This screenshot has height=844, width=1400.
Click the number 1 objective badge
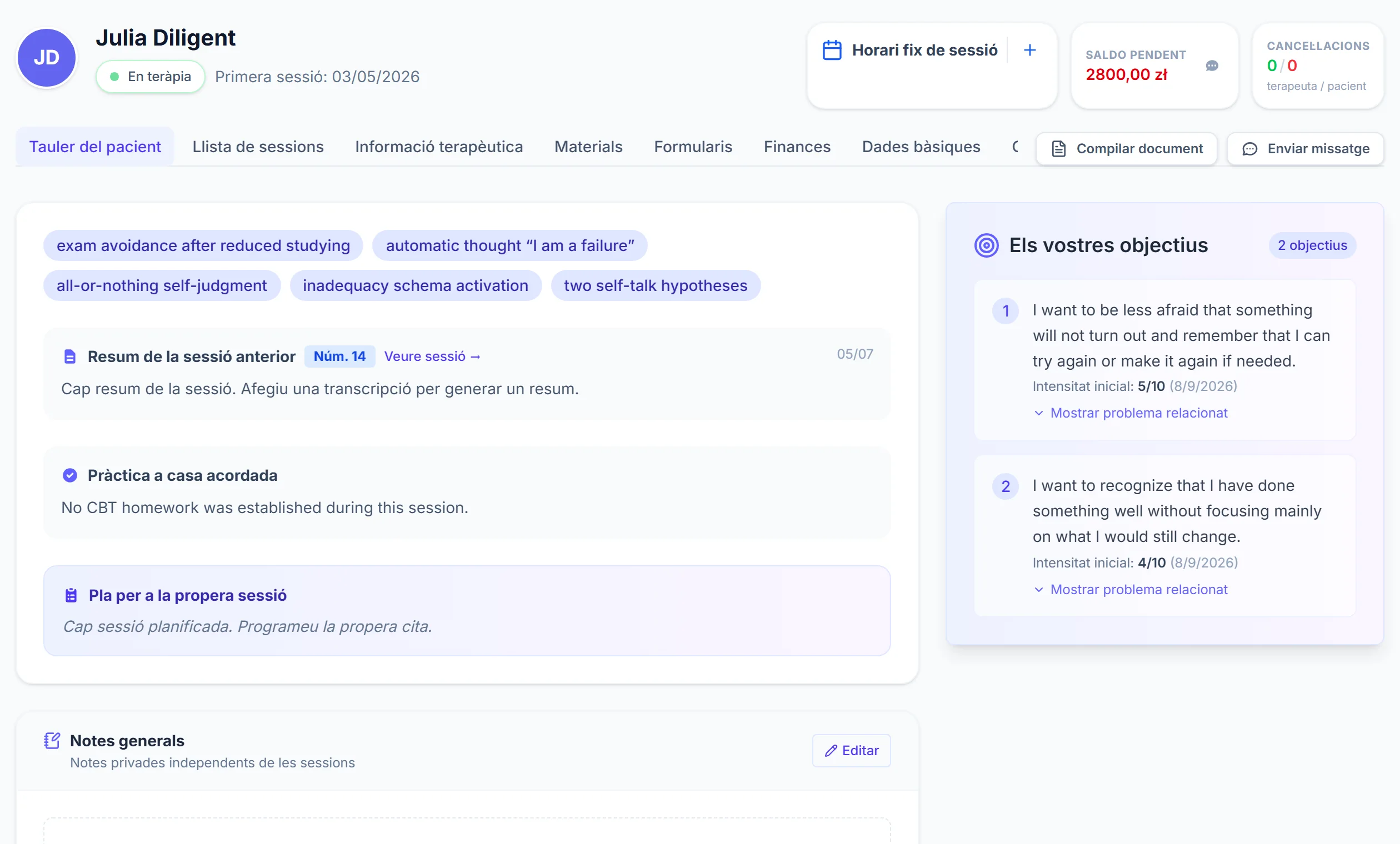(1006, 311)
